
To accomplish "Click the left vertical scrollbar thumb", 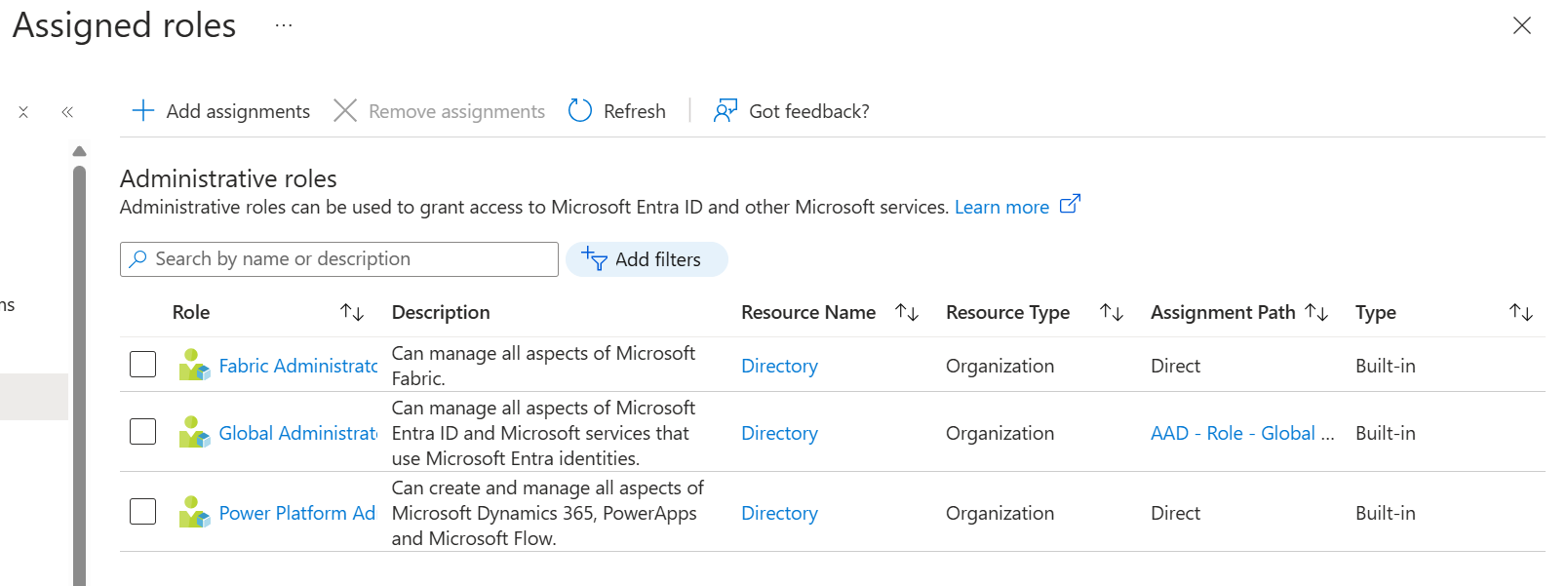I will pyautogui.click(x=80, y=376).
